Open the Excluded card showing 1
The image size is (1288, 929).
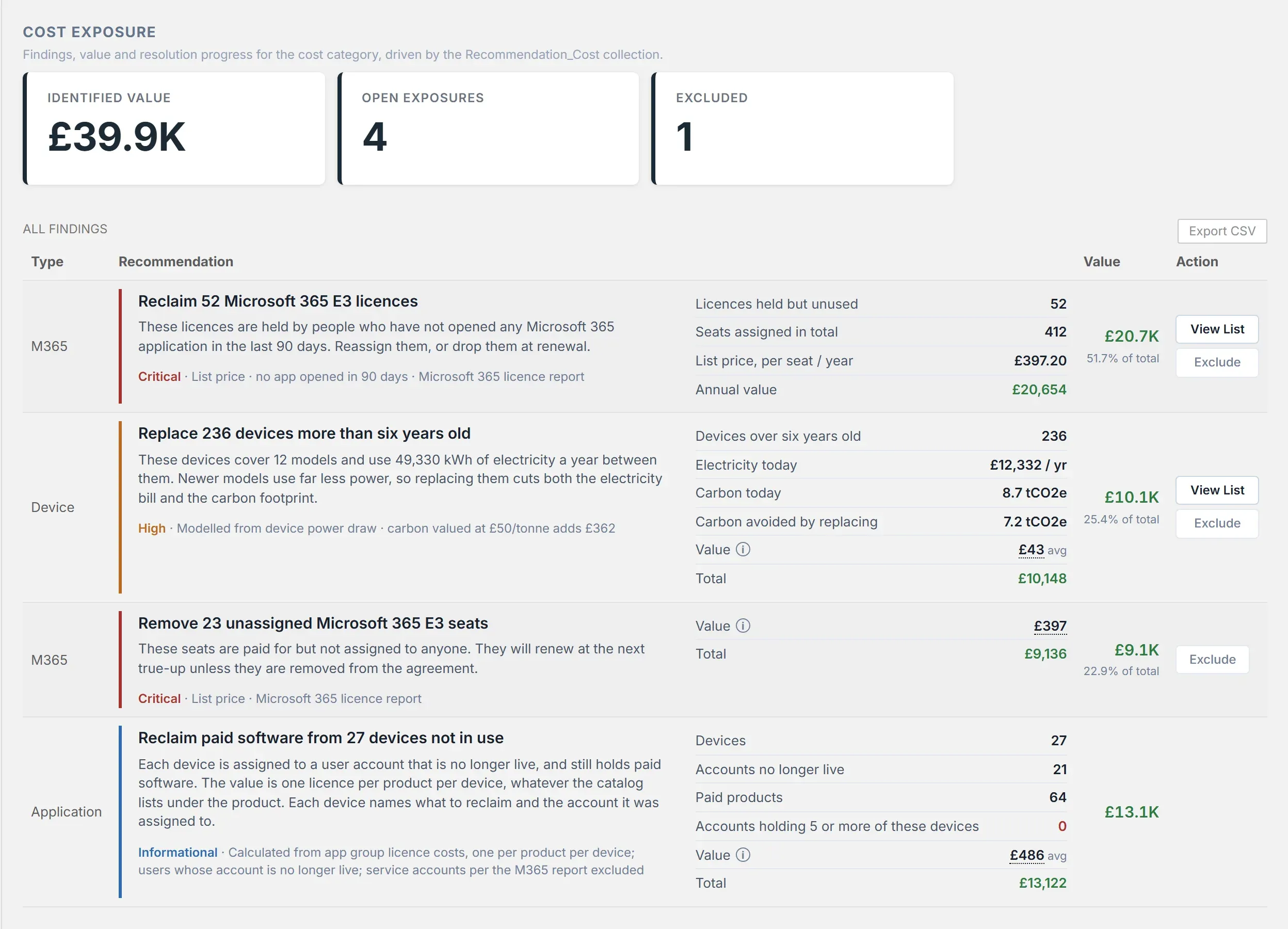tap(802, 129)
